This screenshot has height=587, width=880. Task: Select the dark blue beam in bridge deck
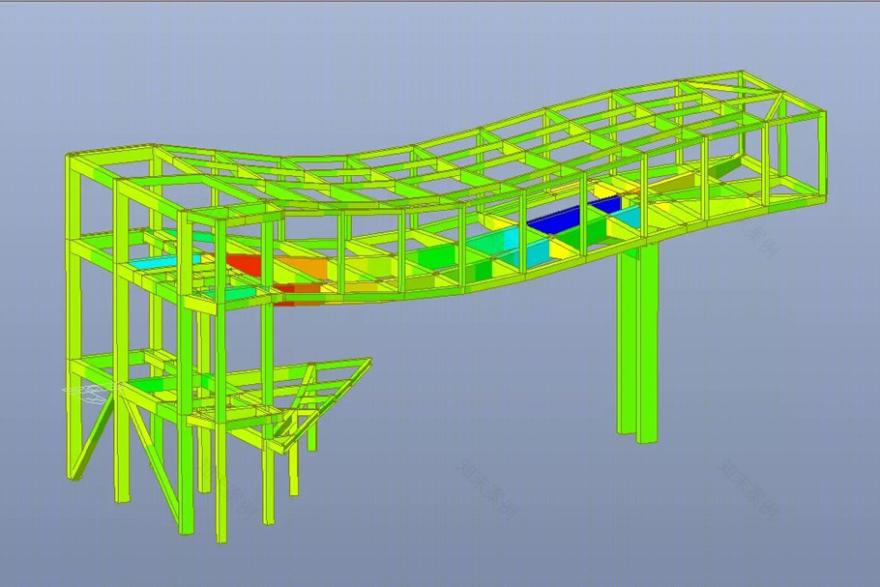click(x=568, y=218)
